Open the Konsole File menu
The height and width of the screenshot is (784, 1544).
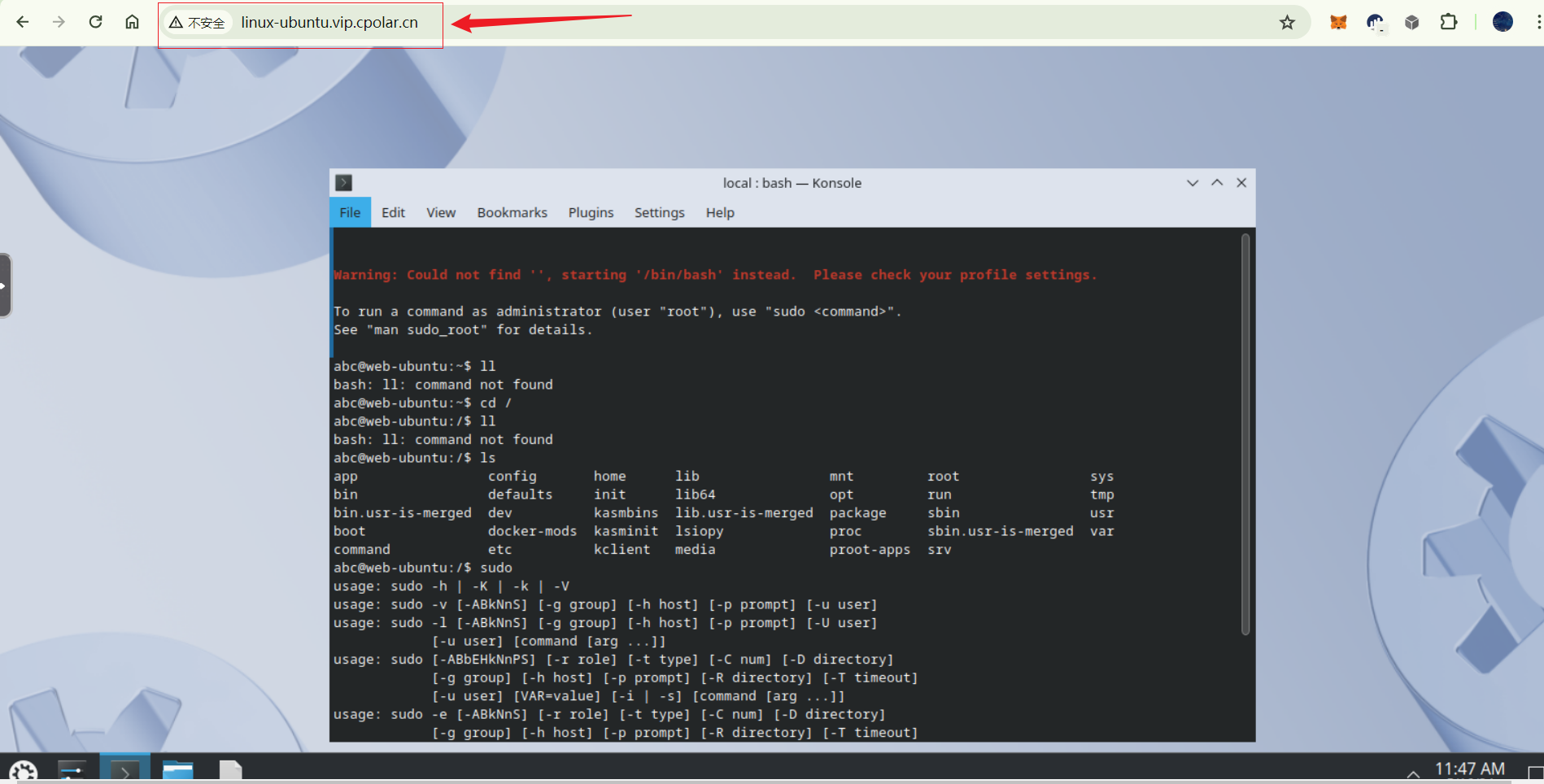coord(350,212)
